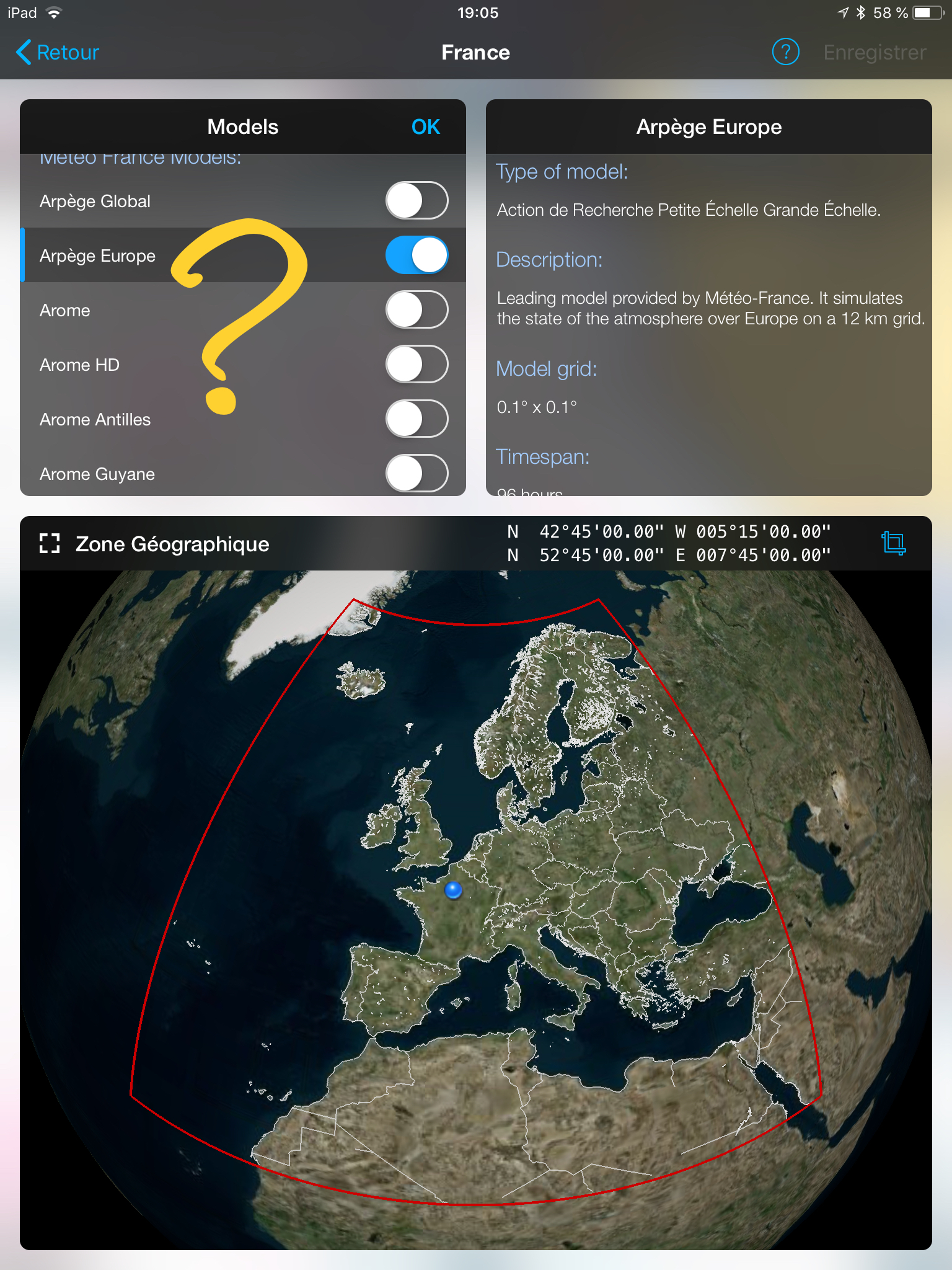
Task: Tap the Description heading
Action: pos(549,260)
